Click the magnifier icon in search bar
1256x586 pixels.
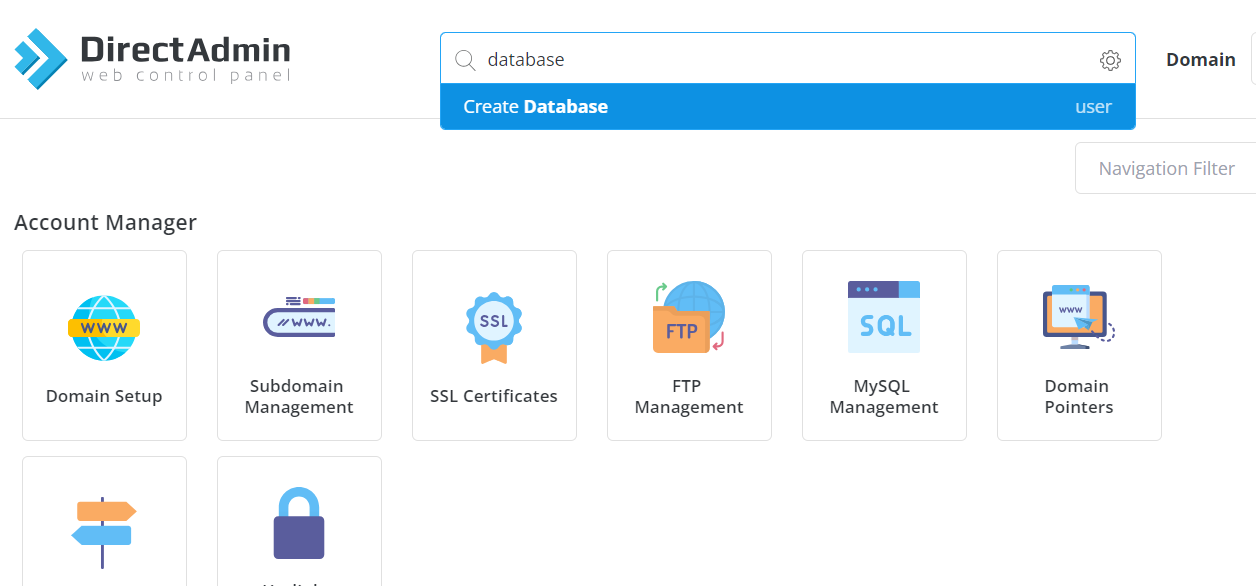pos(465,60)
